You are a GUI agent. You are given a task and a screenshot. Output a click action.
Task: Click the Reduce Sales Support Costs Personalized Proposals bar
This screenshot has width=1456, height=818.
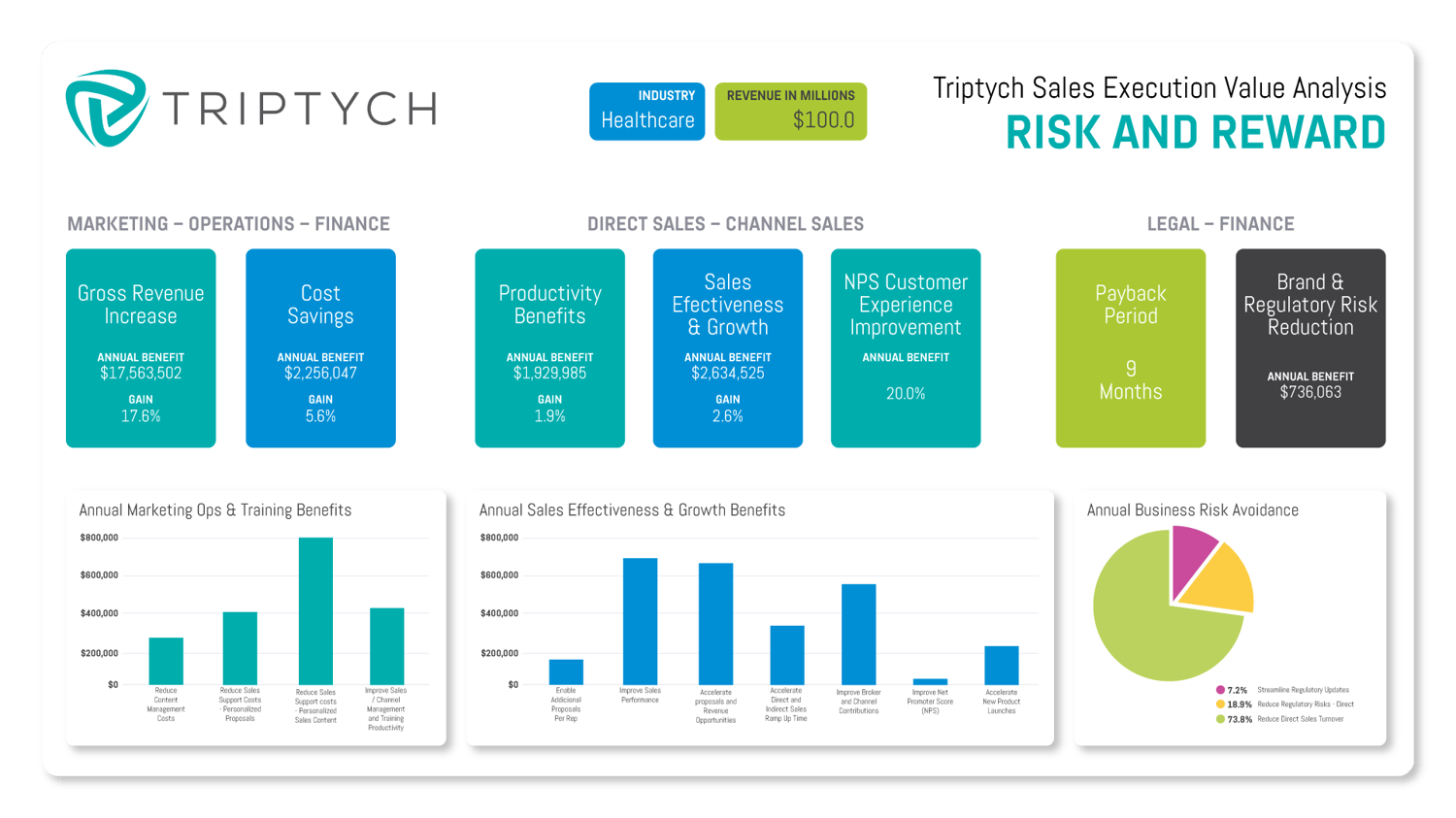point(240,648)
